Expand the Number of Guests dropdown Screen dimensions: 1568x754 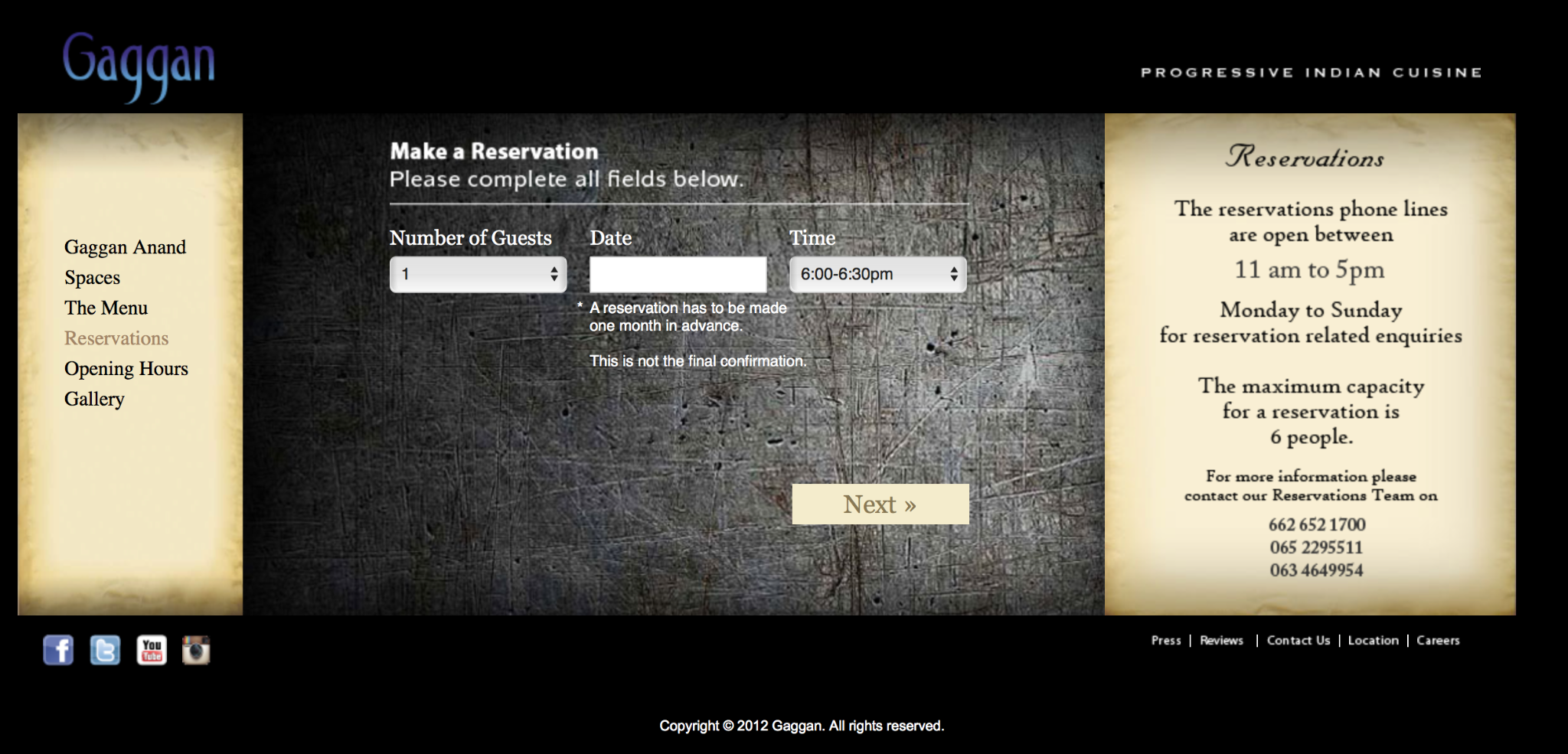click(478, 274)
